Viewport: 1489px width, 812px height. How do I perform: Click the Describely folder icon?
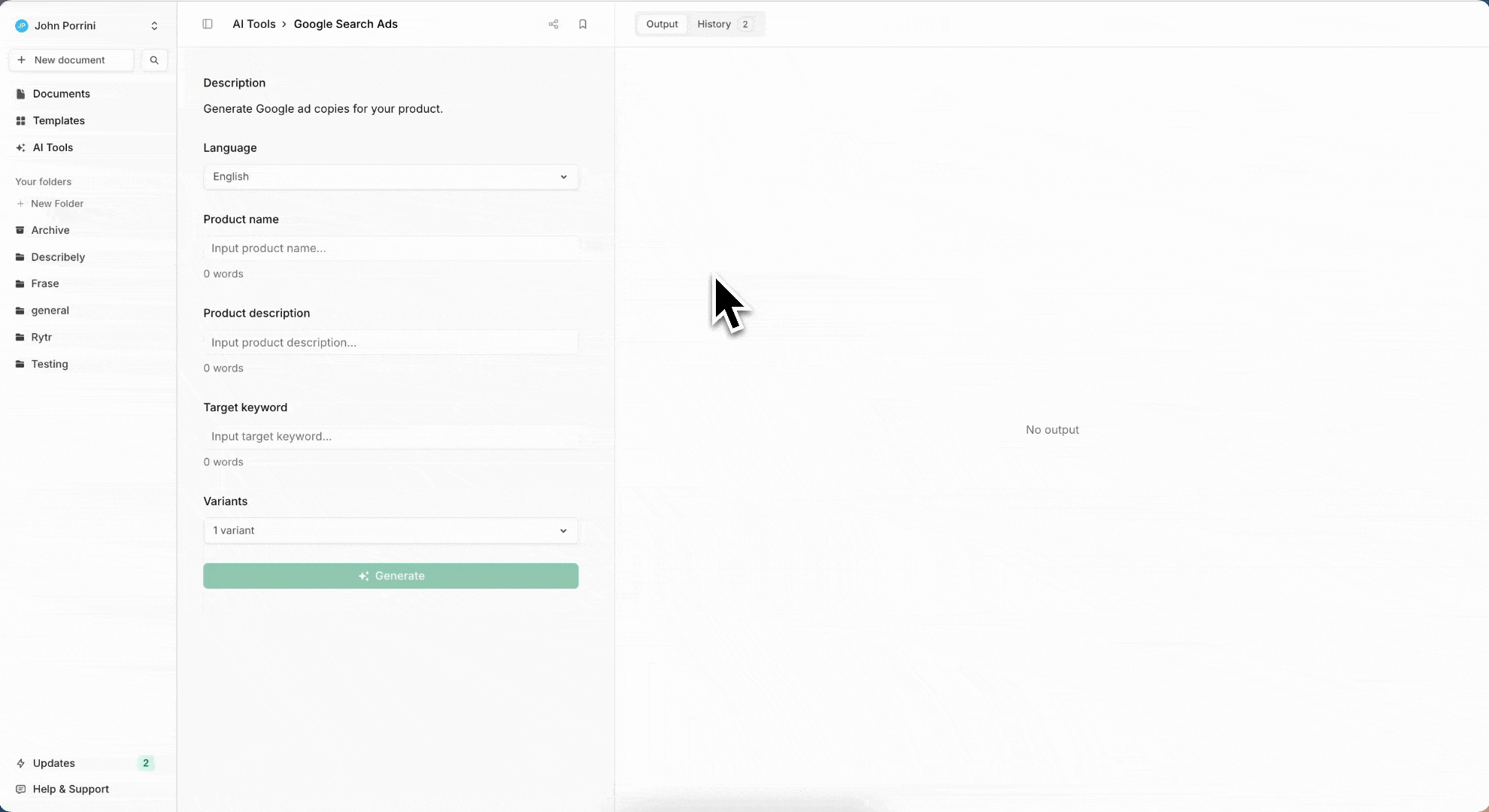point(20,257)
